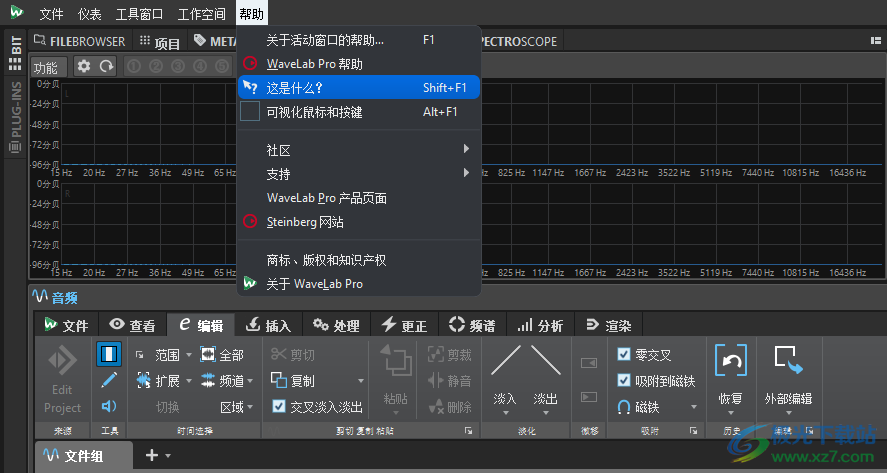Viewport: 887px width, 473px height.
Task: Open the PLUG-INS side panel tab
Action: (15, 117)
